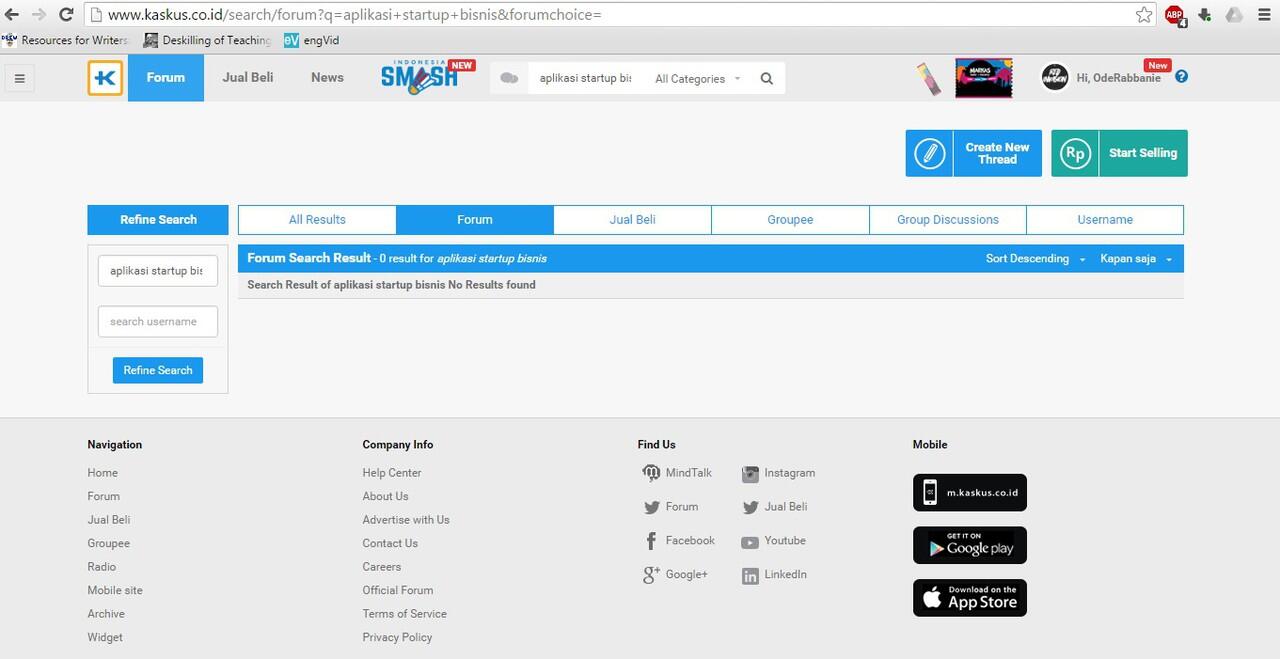This screenshot has width=1280, height=659.
Task: Click the Instagram icon under Find Us
Action: pyautogui.click(x=750, y=473)
